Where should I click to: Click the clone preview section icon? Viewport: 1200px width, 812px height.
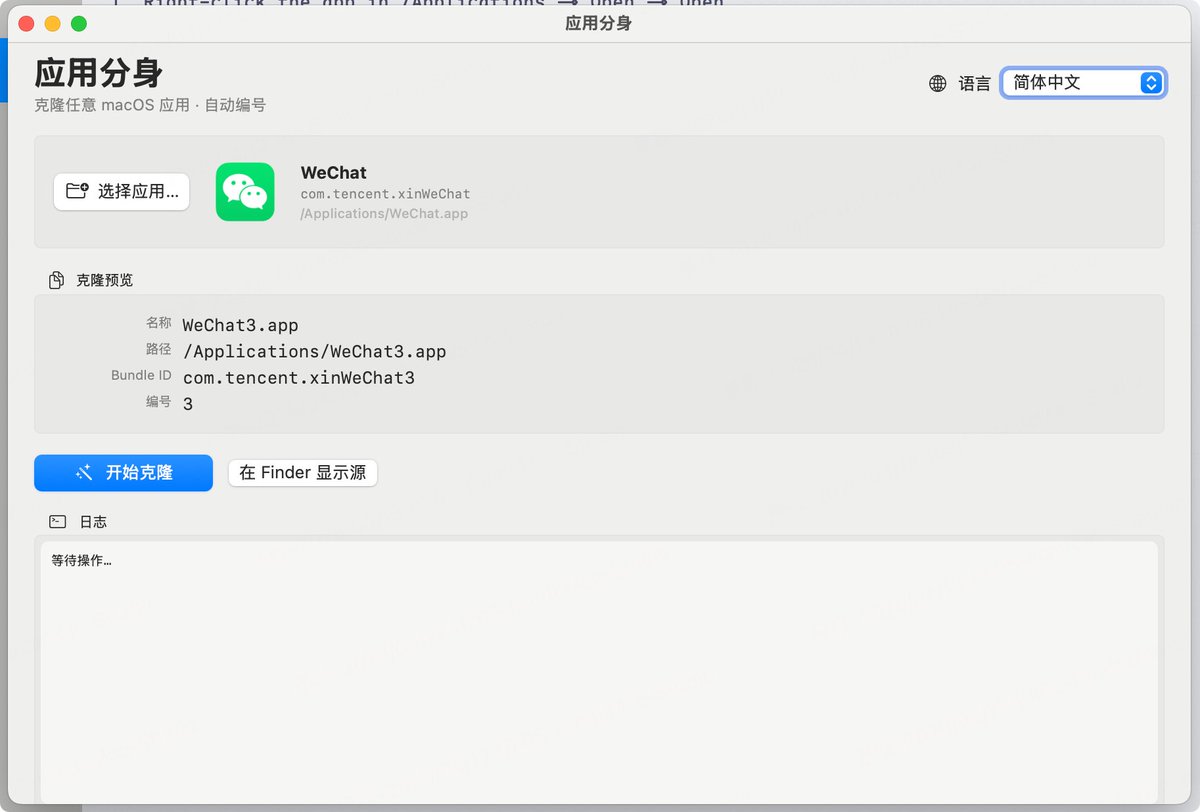tap(57, 280)
